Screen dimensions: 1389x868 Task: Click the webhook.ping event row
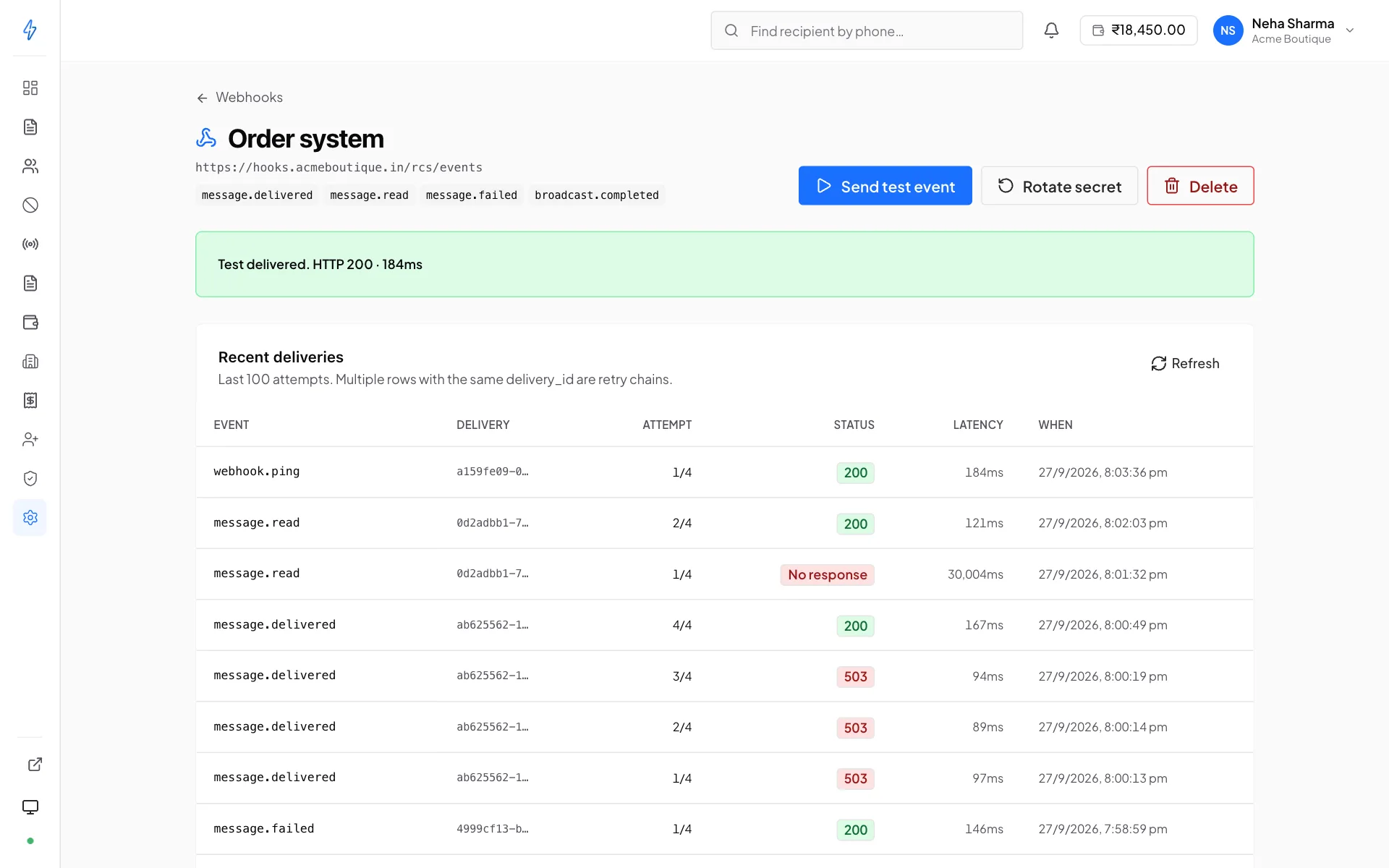click(x=724, y=472)
